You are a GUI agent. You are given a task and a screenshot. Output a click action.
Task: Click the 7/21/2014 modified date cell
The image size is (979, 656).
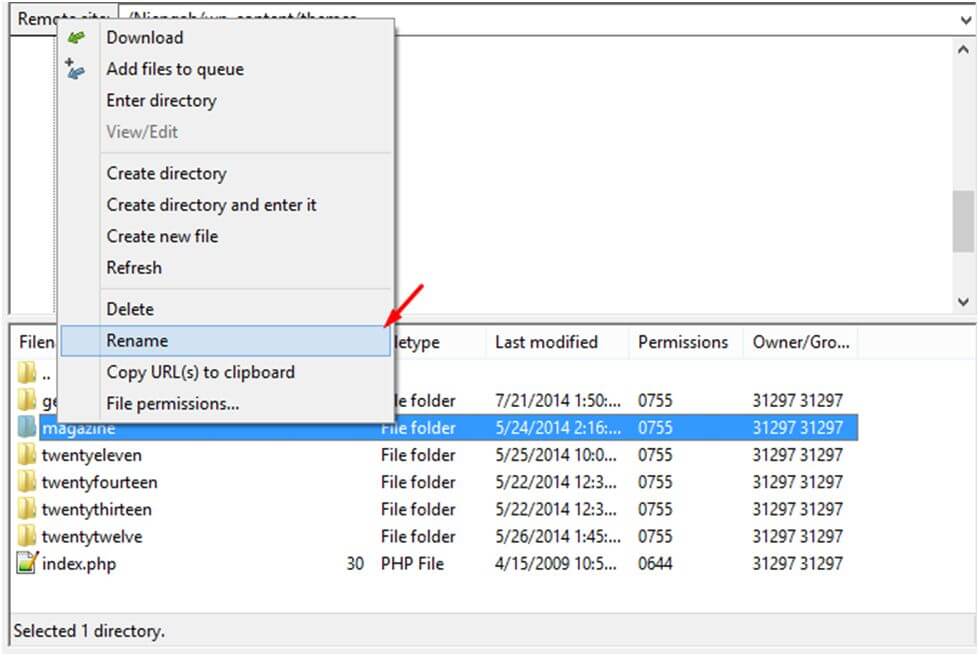point(558,400)
